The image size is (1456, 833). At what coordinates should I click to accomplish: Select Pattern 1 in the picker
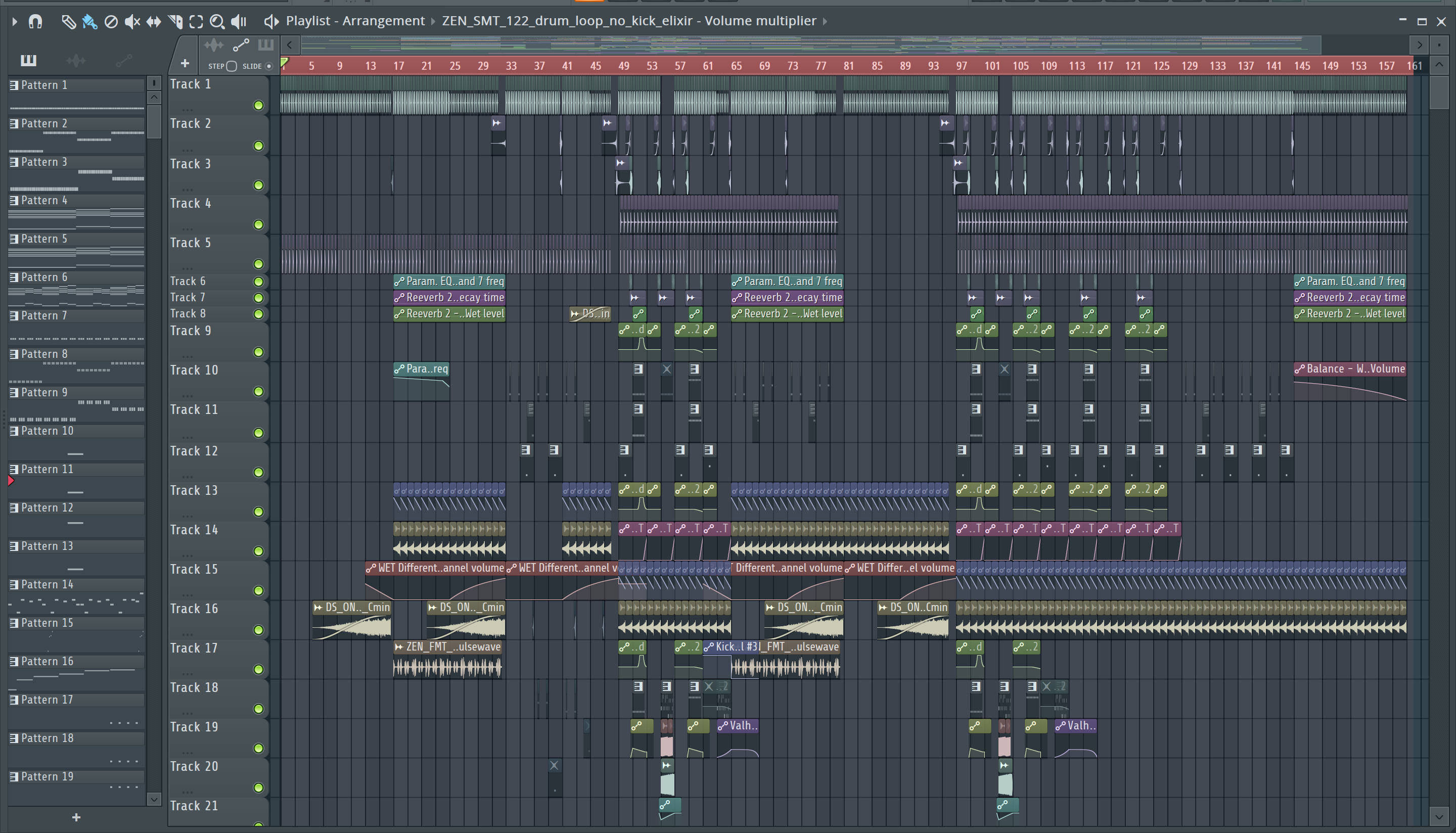77,85
